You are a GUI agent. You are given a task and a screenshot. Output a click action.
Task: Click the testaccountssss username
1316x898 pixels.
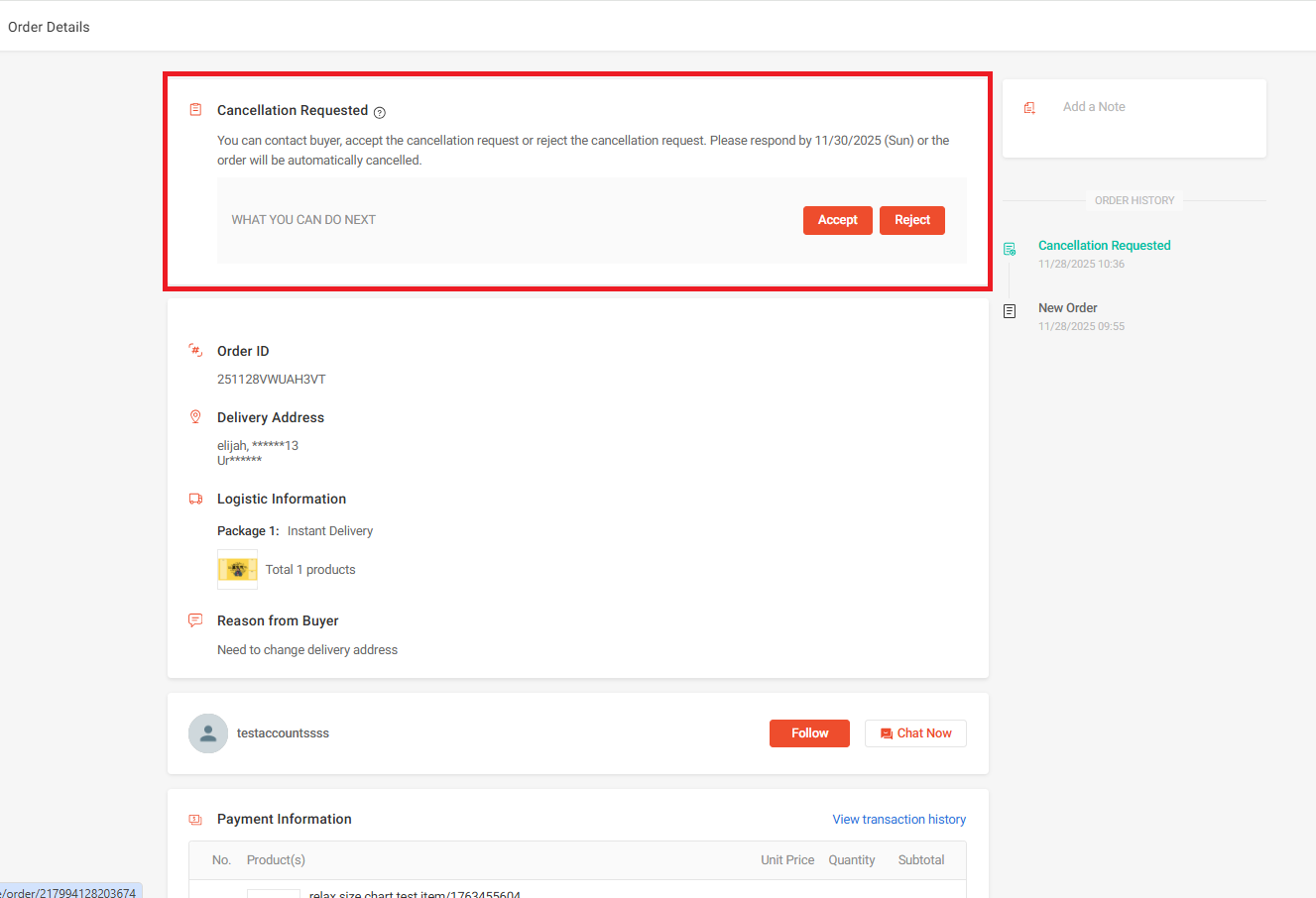283,733
